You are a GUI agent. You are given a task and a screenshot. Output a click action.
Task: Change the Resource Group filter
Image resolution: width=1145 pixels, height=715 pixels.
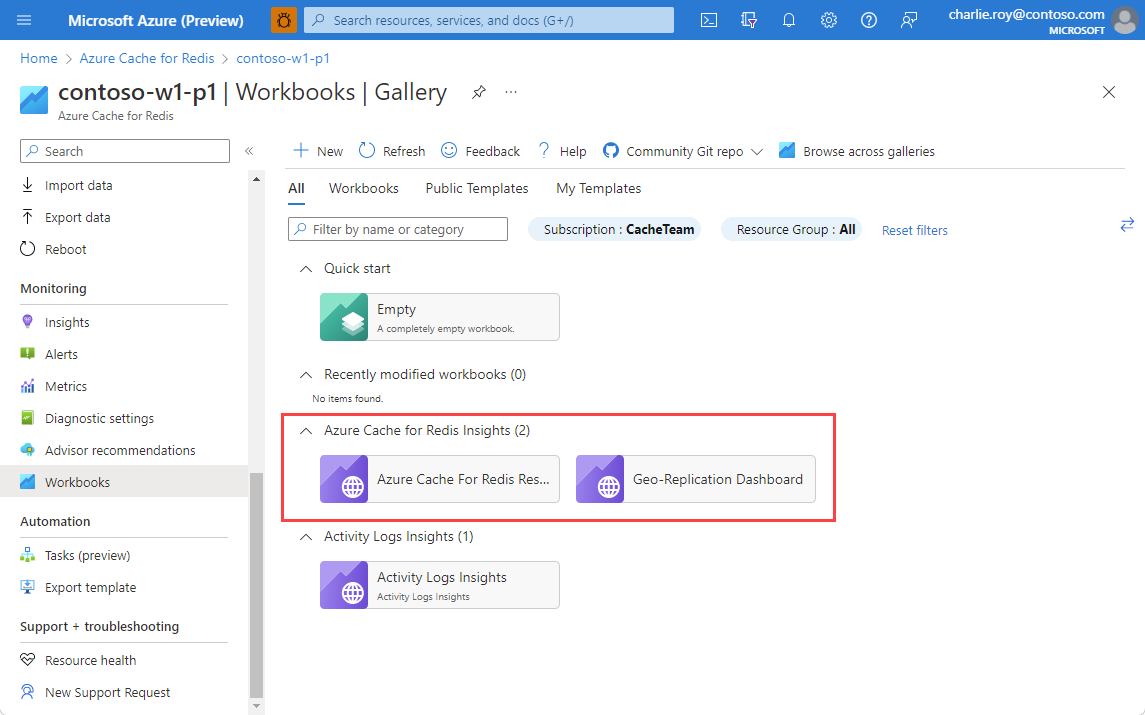[x=791, y=229]
